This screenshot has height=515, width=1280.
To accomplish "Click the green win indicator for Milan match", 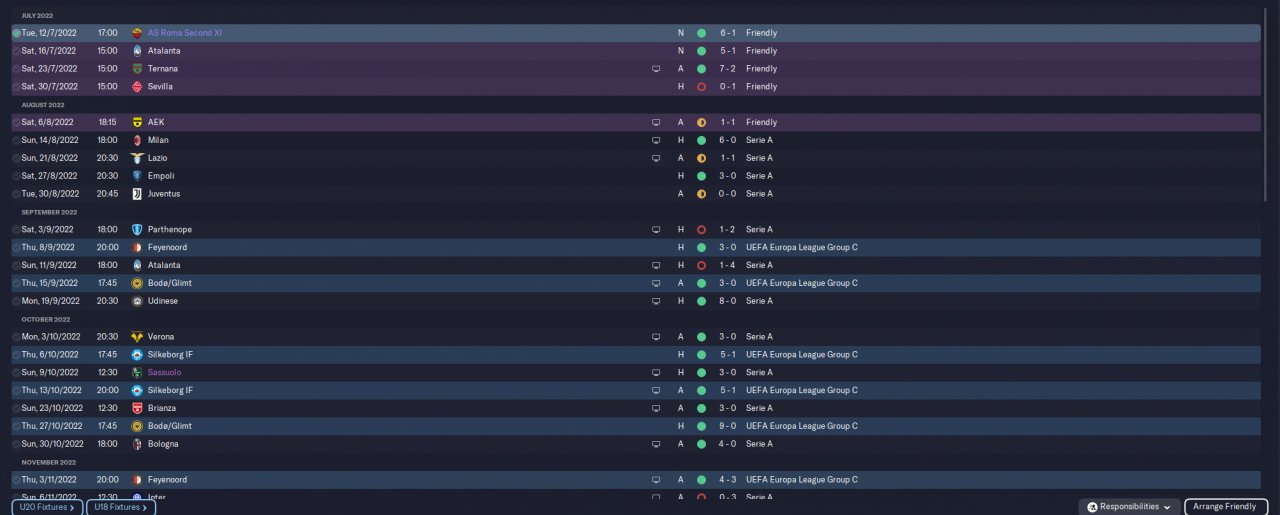I will (x=701, y=140).
